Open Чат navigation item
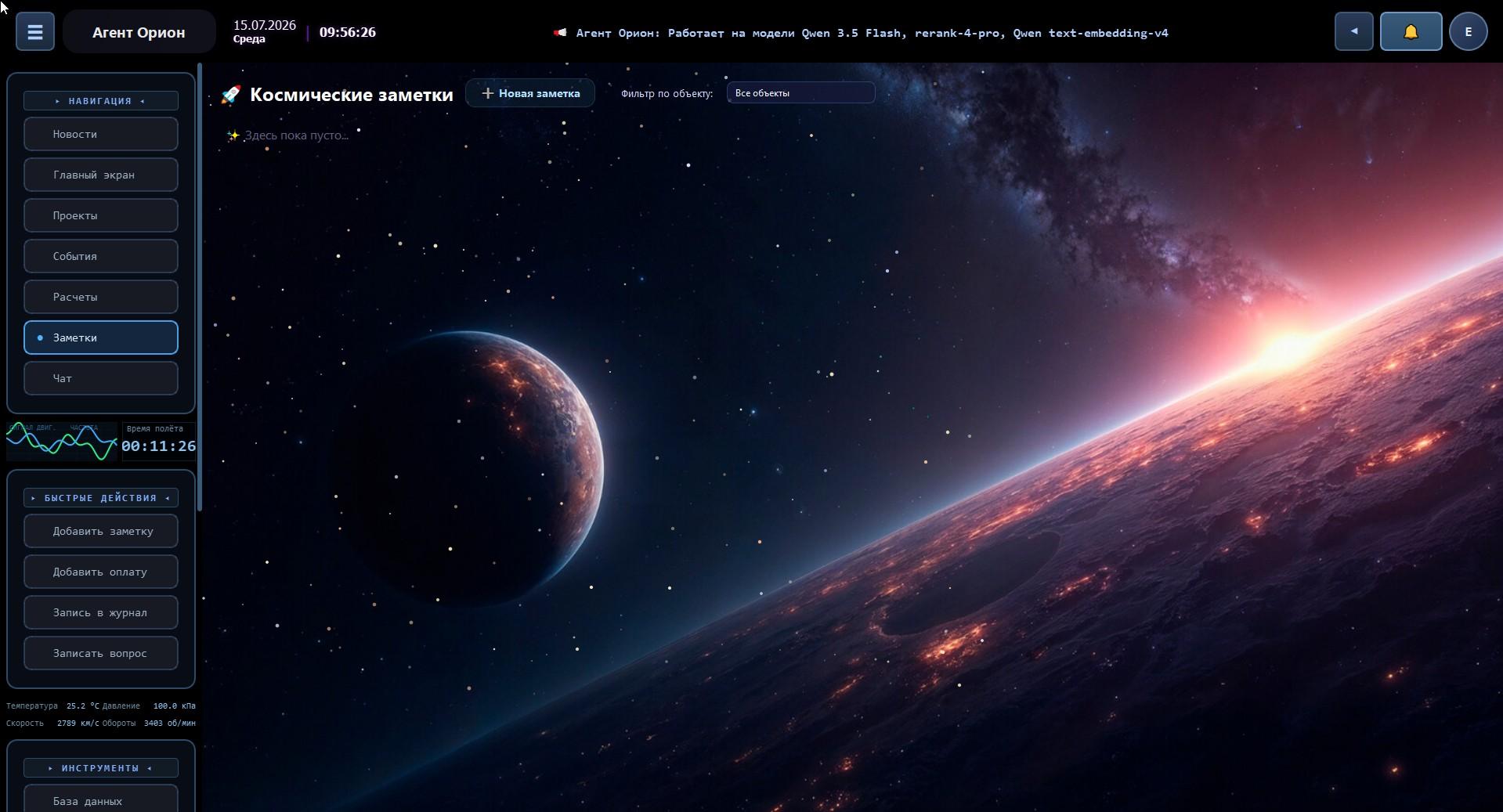The width and height of the screenshot is (1503, 812). 100,378
